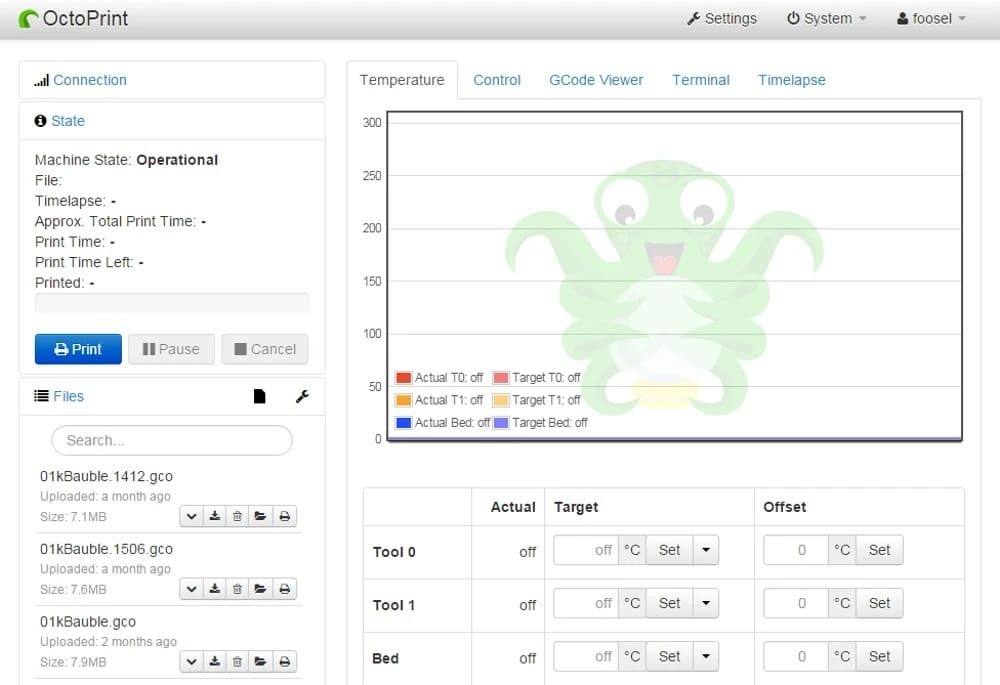
Task: Open the Timelapse tab
Action: (791, 80)
